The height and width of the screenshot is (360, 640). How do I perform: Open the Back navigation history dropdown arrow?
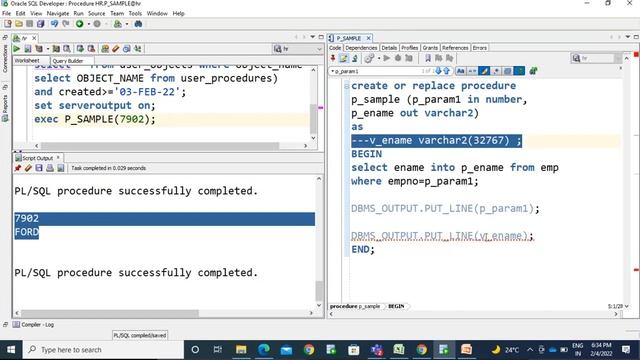click(x=89, y=24)
